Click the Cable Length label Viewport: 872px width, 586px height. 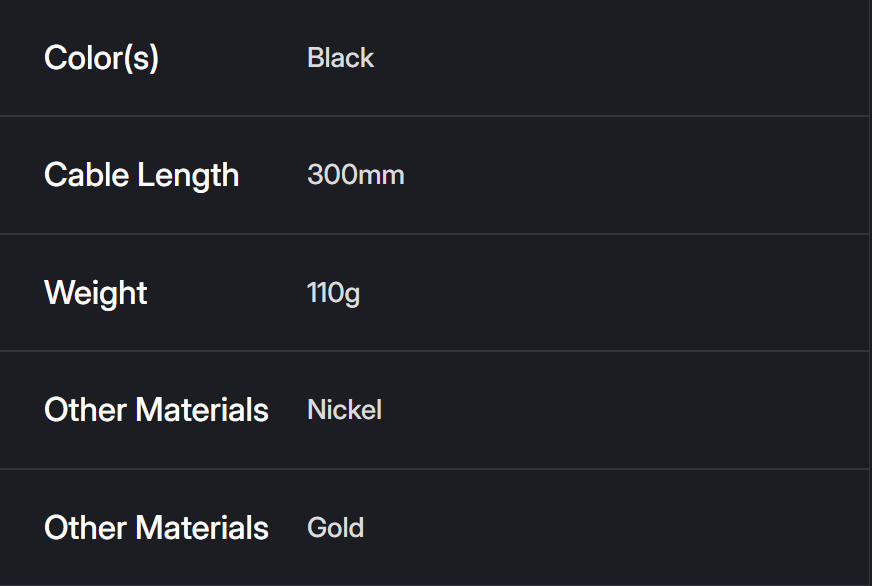coord(141,175)
